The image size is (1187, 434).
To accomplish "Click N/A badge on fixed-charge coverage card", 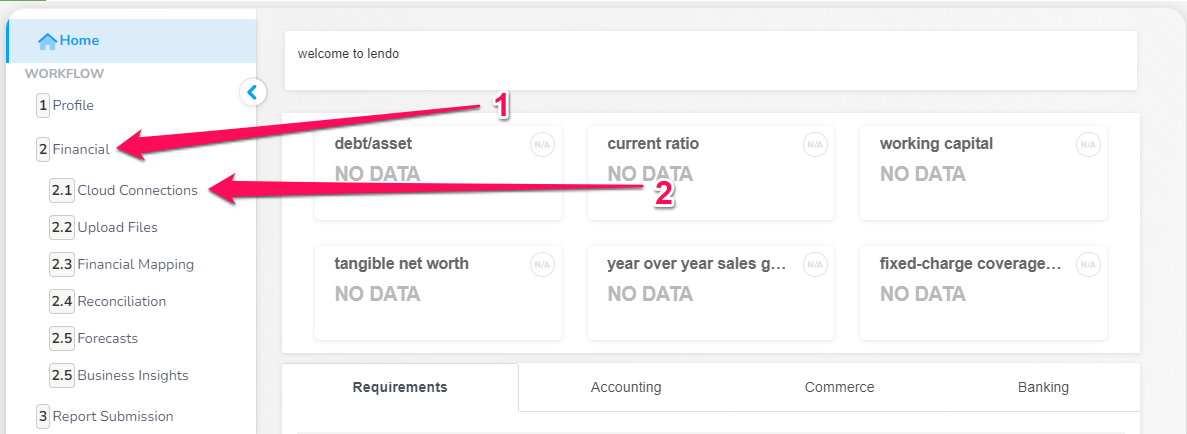I will (1087, 264).
